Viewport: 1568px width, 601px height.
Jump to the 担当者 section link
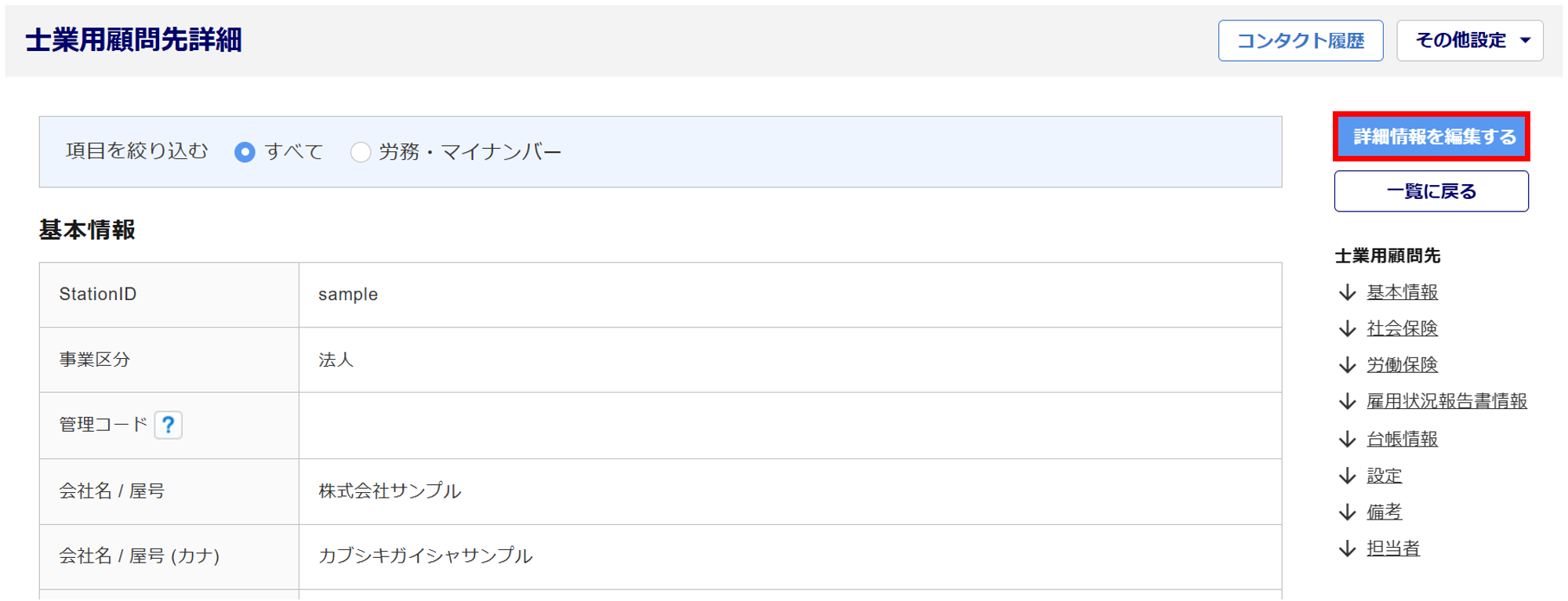[x=1393, y=549]
